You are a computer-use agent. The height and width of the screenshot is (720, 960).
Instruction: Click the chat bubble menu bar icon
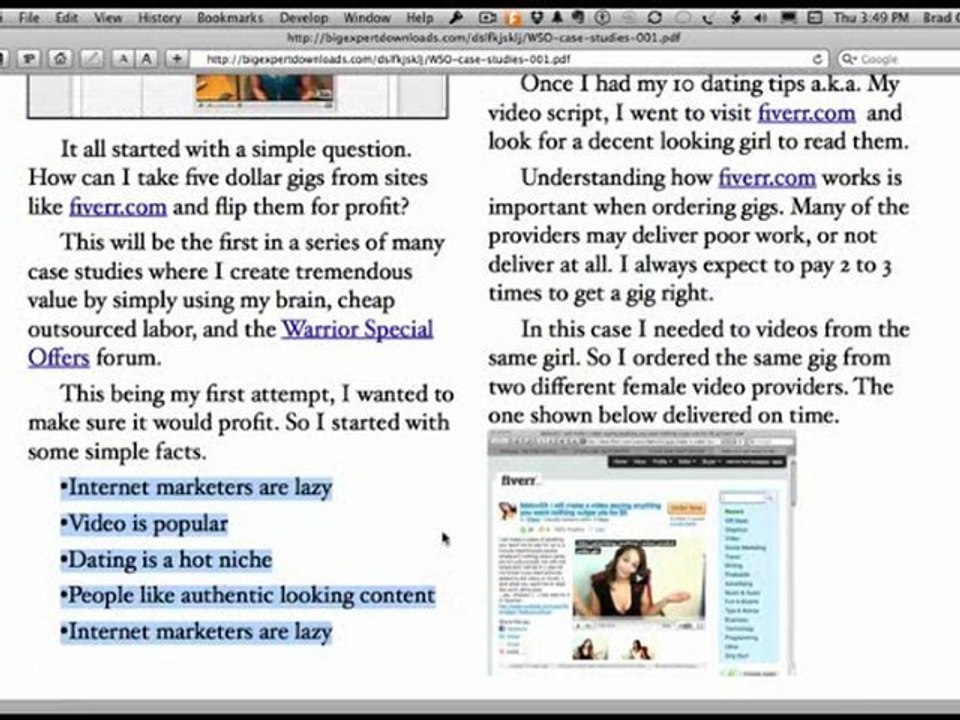point(681,18)
